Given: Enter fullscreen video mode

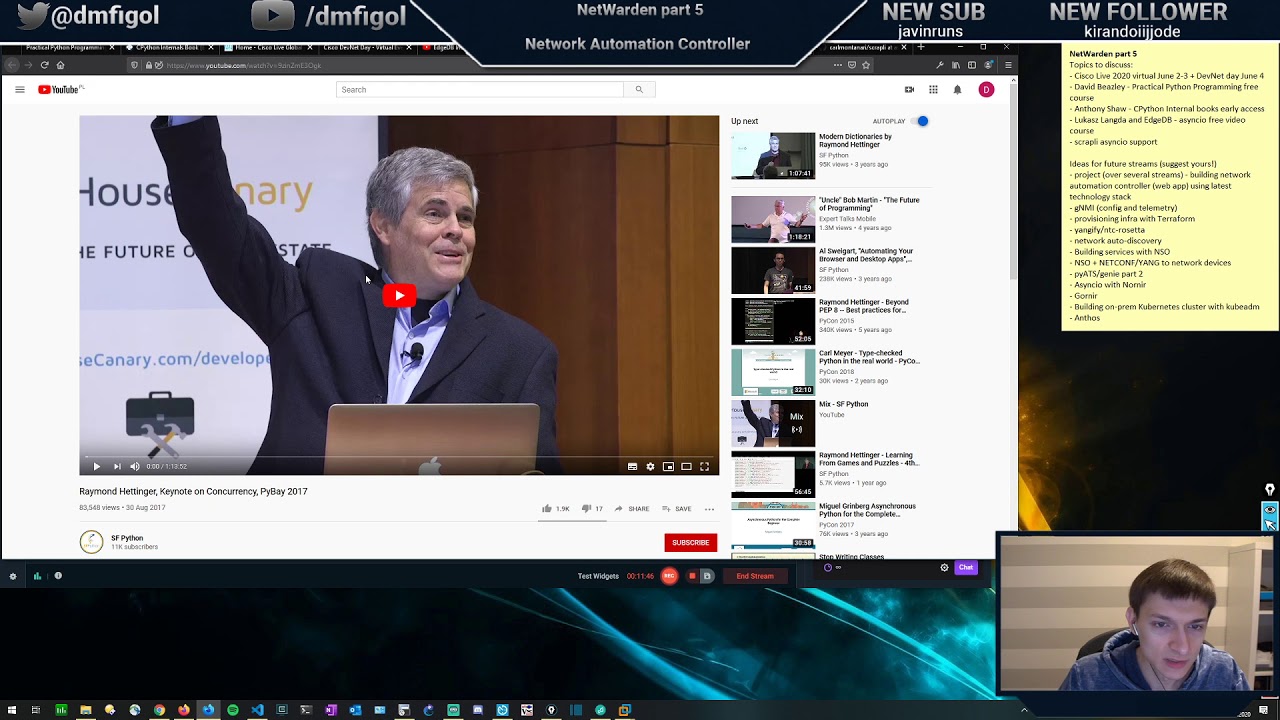Looking at the screenshot, I should [x=704, y=466].
